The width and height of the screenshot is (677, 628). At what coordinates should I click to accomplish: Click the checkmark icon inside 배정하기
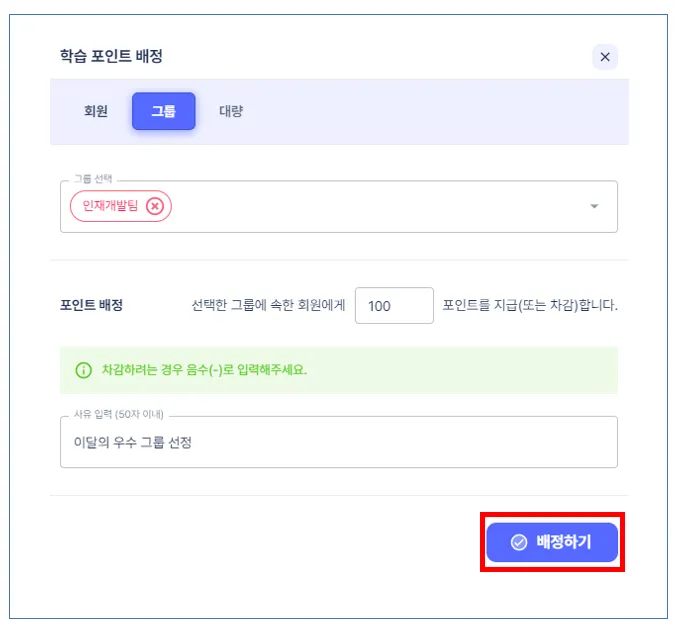click(518, 542)
